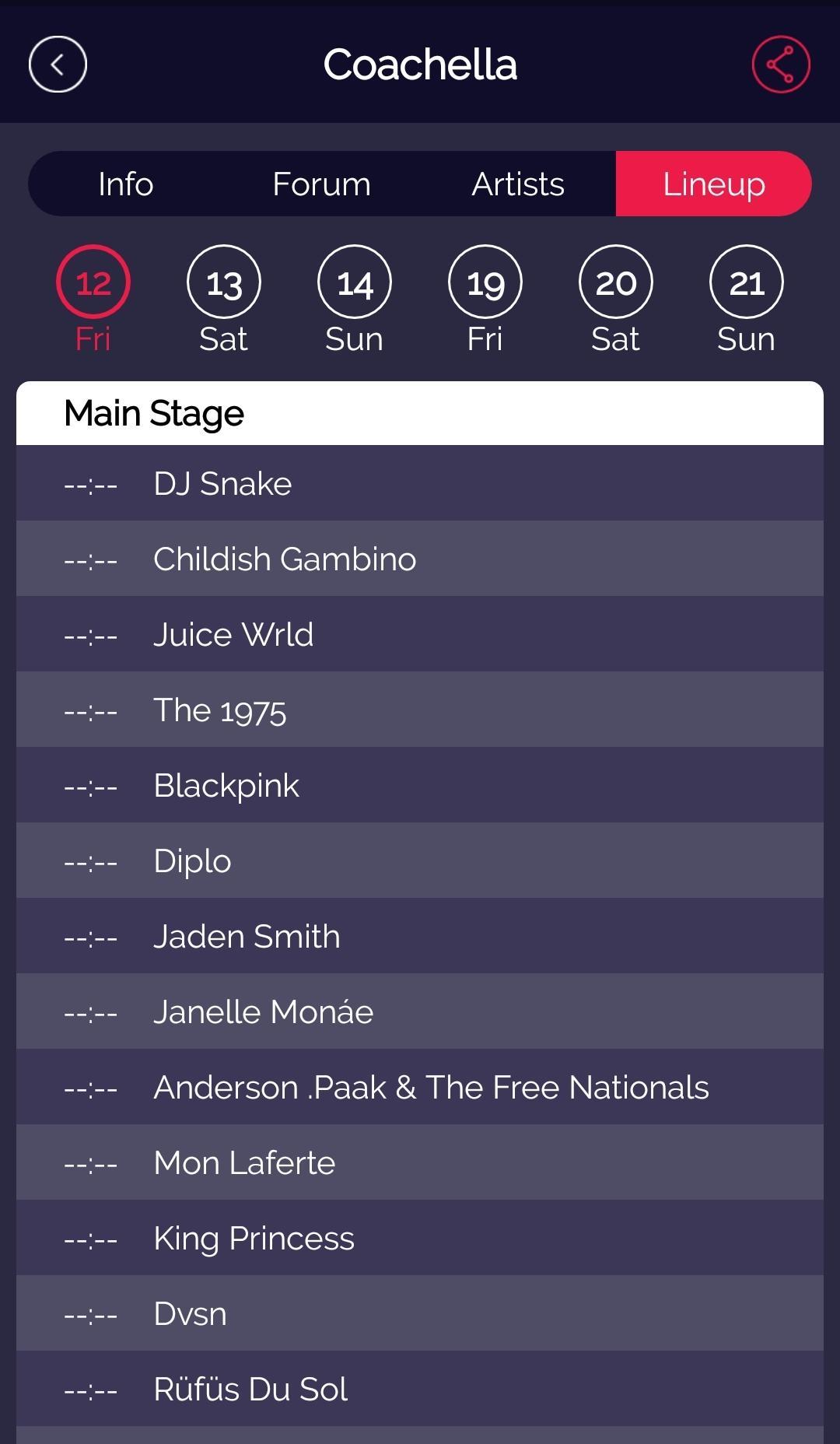Reselect the highlighted 12 Fri date
This screenshot has width=840, height=1444.
pos(93,284)
